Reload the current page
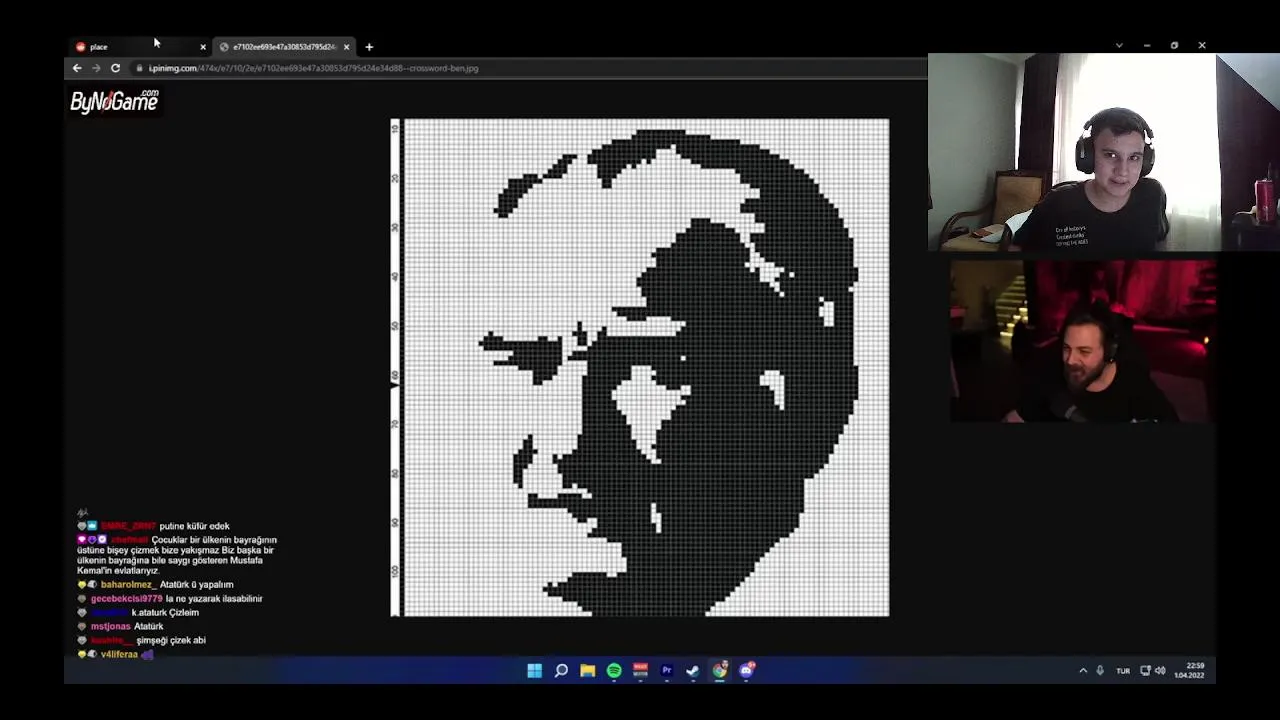The height and width of the screenshot is (720, 1280). (x=115, y=68)
